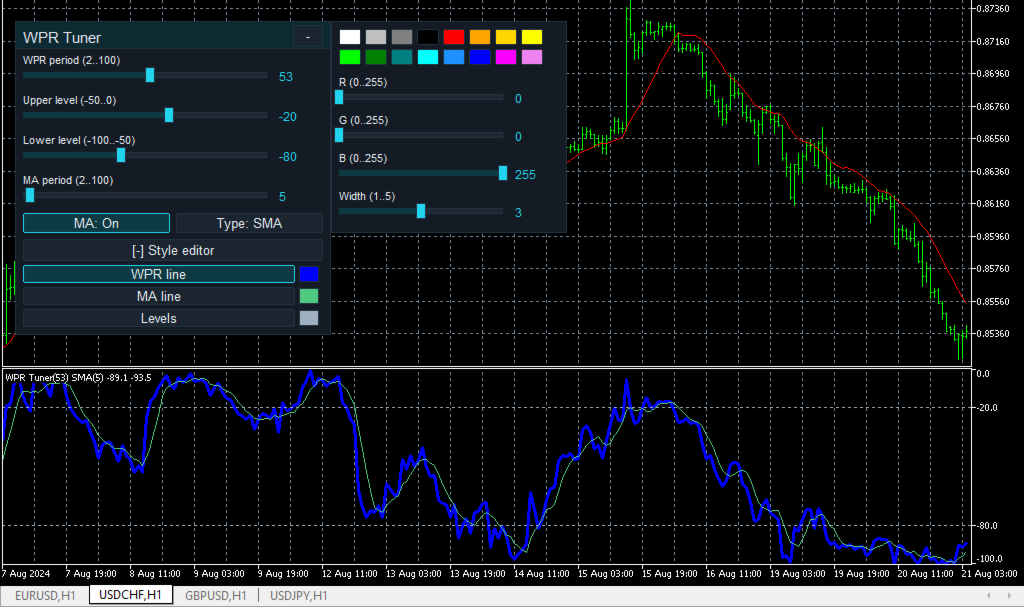Click the green swatch next to MA line
Screen dimensions: 1024x607
309,296
